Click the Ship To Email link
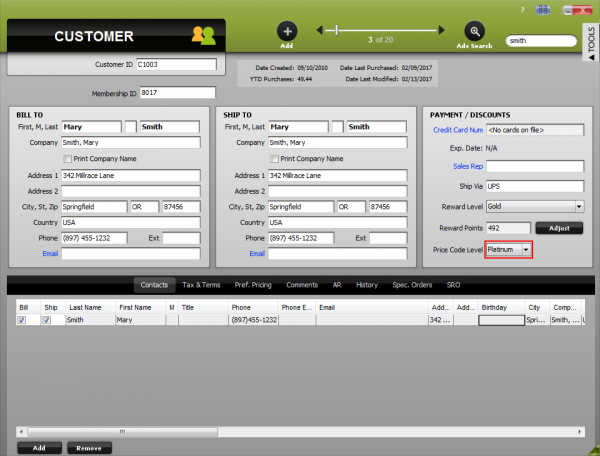The image size is (600, 456). [x=257, y=254]
